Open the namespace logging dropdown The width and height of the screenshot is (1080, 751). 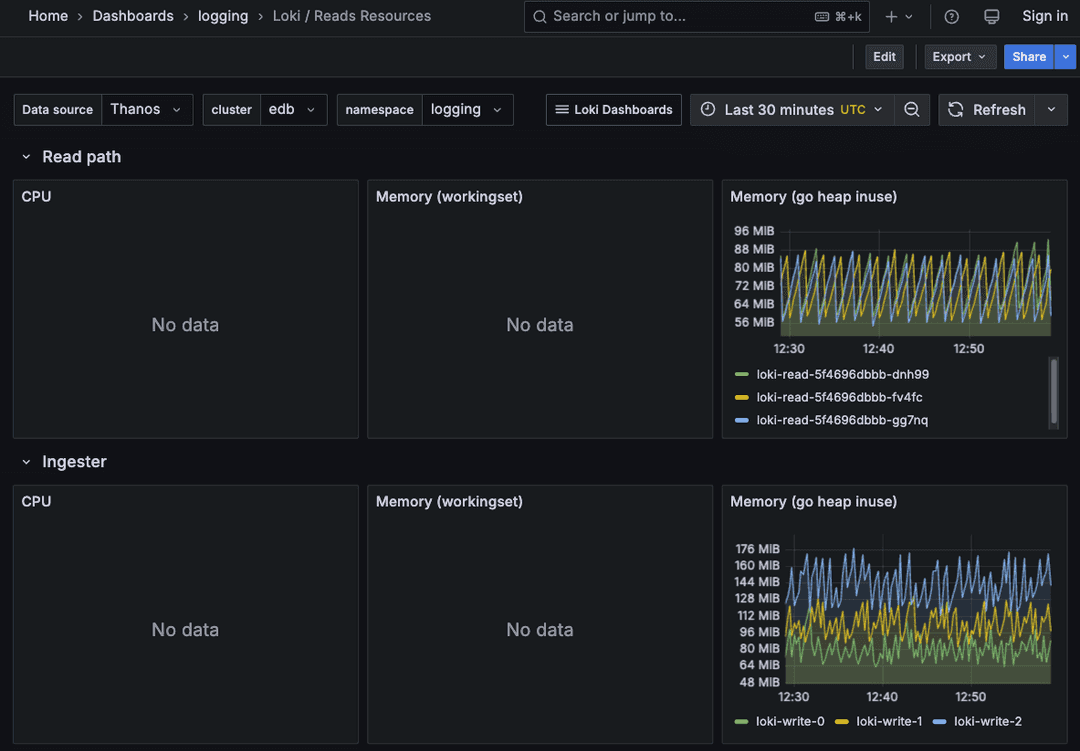pyautogui.click(x=467, y=110)
